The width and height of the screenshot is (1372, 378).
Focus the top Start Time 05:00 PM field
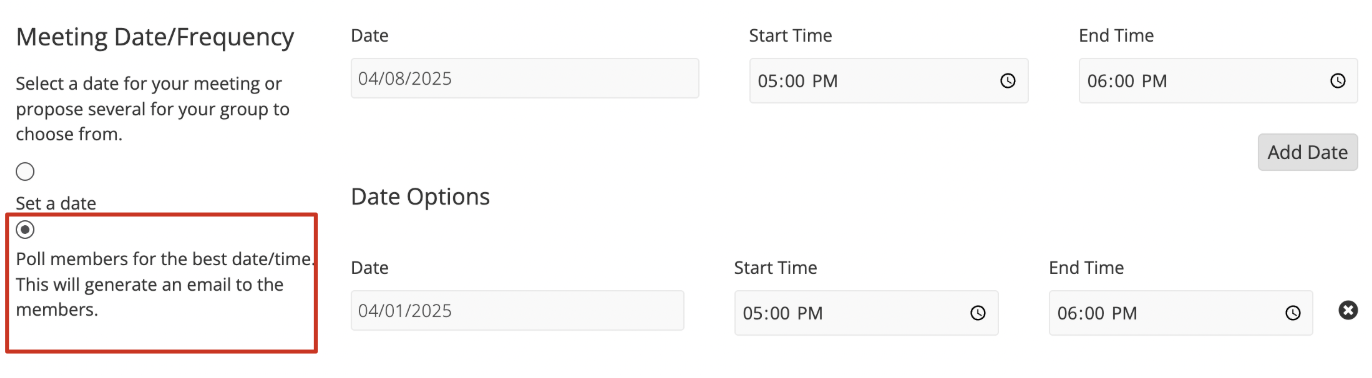[x=889, y=81]
